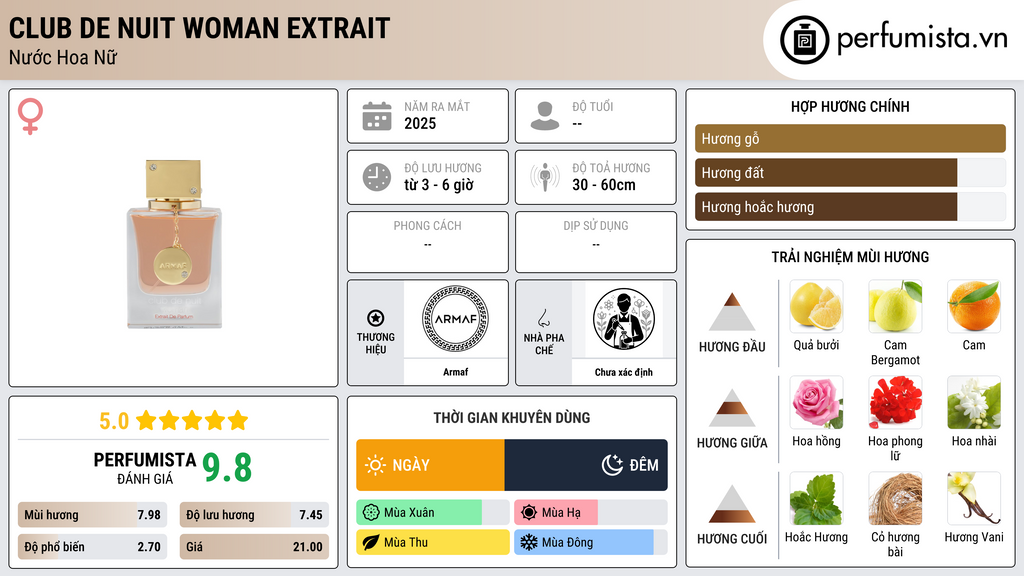Select the Cam orange note image
1024x576 pixels.
974,306
